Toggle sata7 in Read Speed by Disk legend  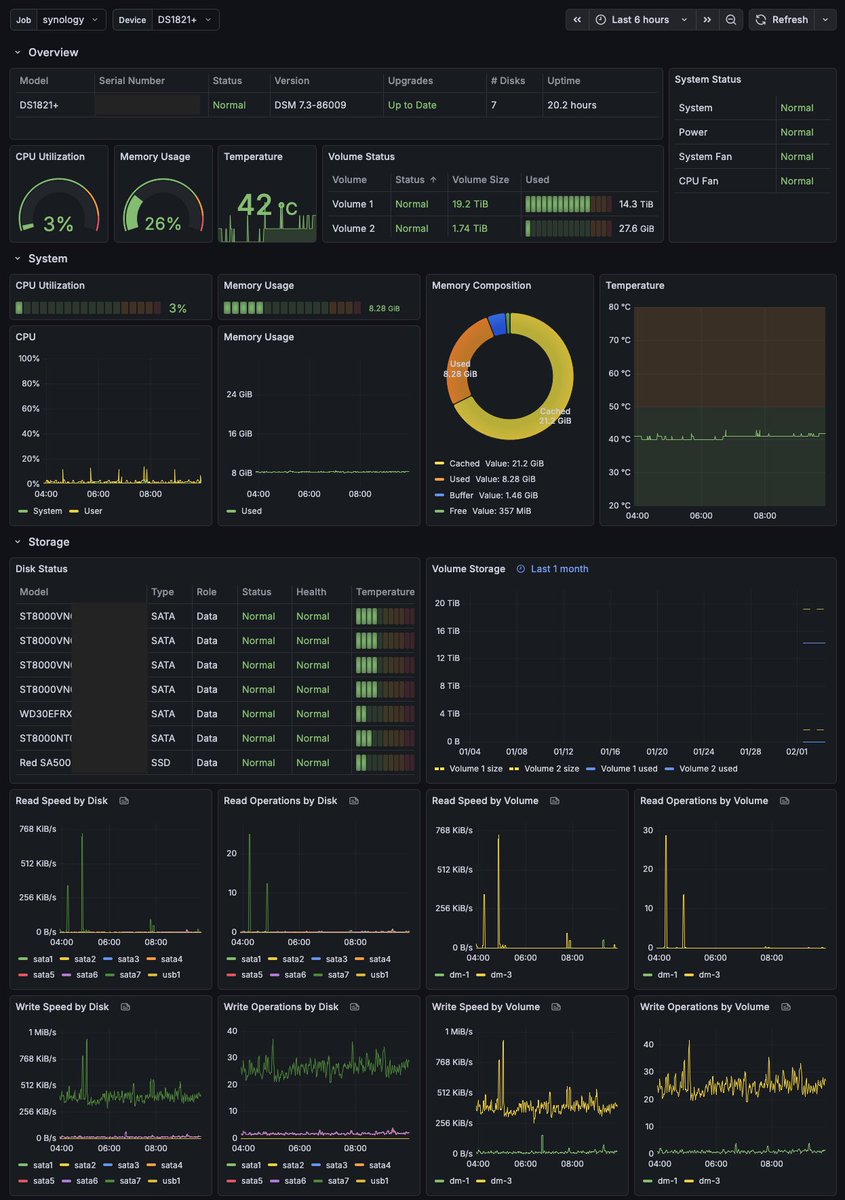pos(129,974)
